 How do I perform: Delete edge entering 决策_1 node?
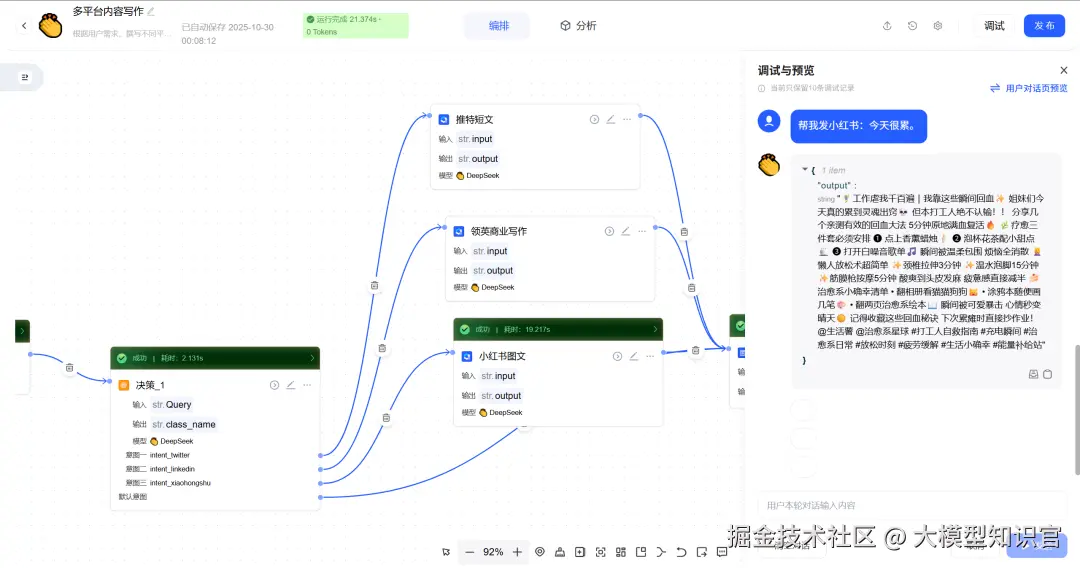[x=70, y=368]
